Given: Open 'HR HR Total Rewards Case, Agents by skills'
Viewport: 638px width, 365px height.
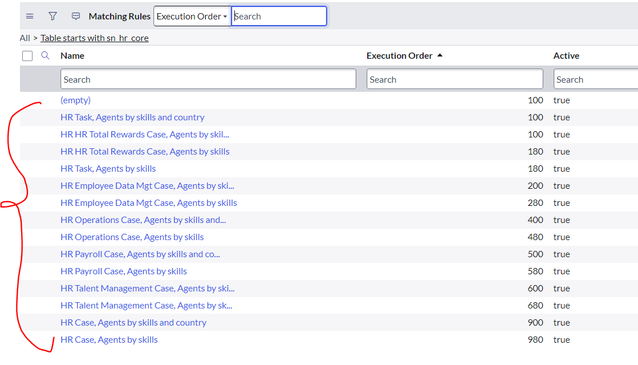Looking at the screenshot, I should click(145, 151).
